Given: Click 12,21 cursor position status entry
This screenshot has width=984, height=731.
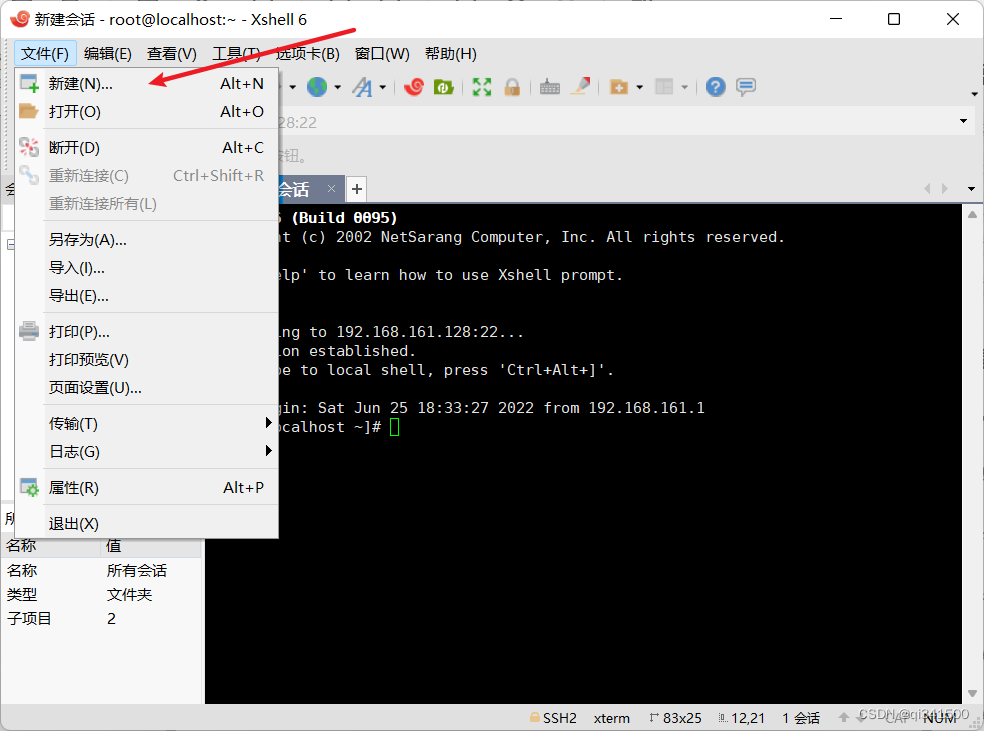Looking at the screenshot, I should [x=742, y=718].
